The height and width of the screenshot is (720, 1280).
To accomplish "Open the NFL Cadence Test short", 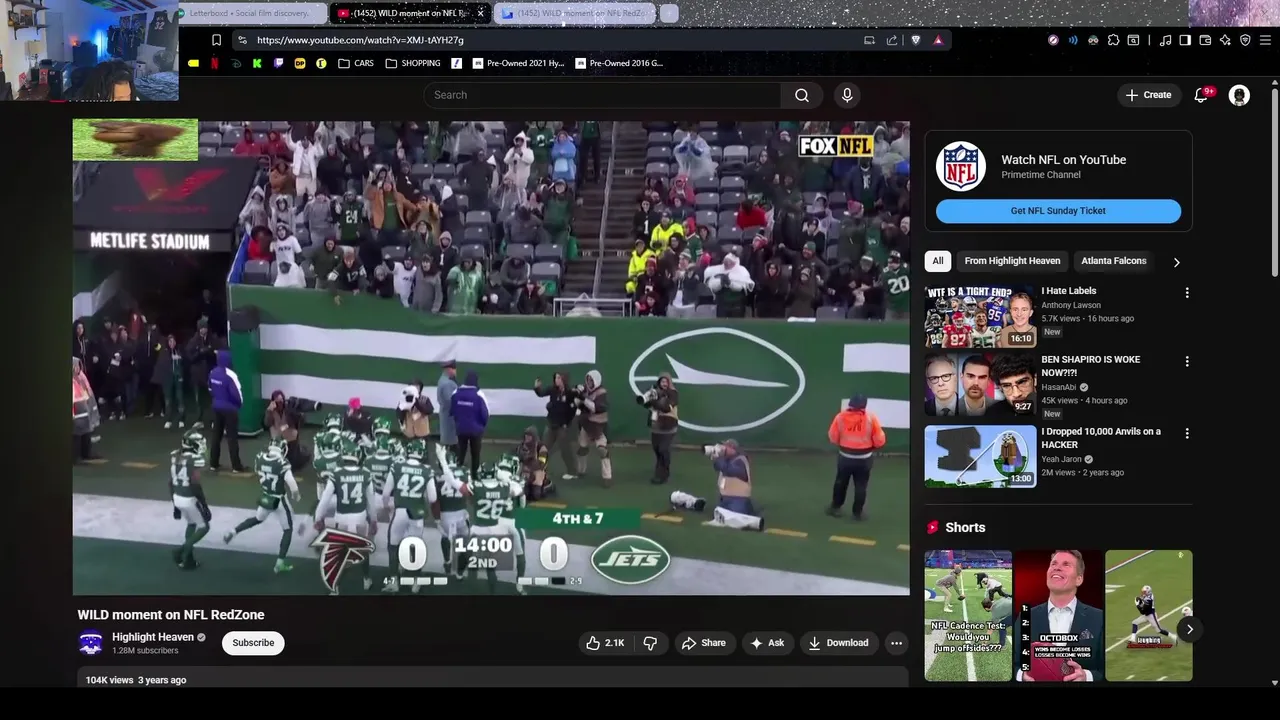I will [x=968, y=615].
